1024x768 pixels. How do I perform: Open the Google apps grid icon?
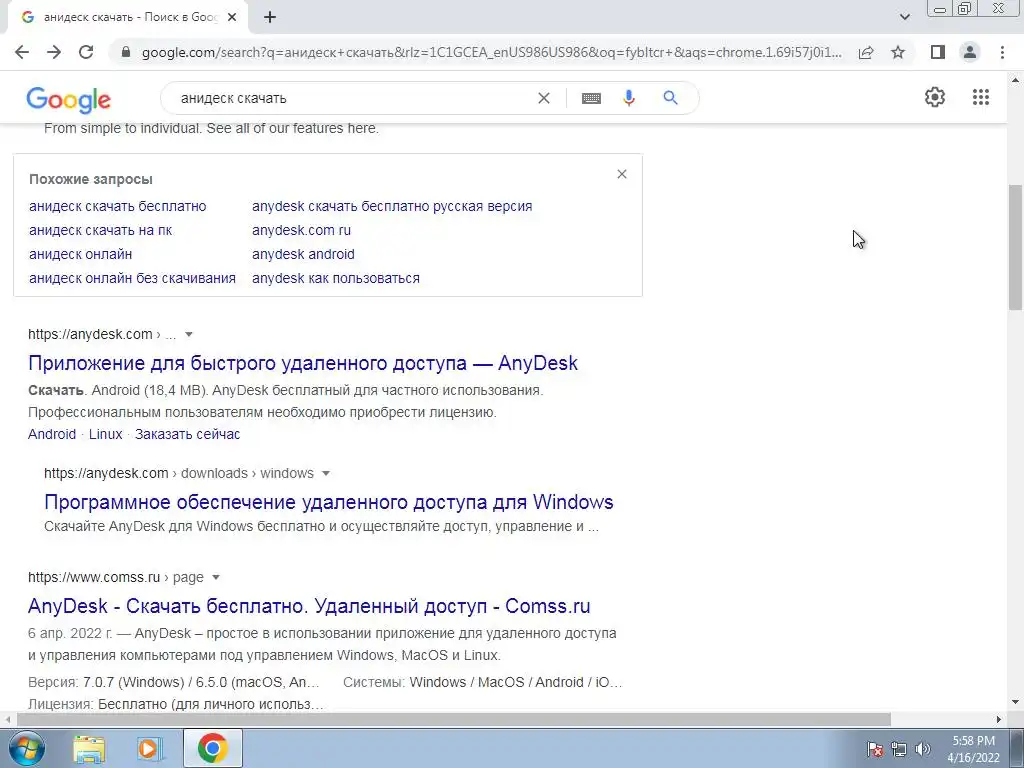980,97
